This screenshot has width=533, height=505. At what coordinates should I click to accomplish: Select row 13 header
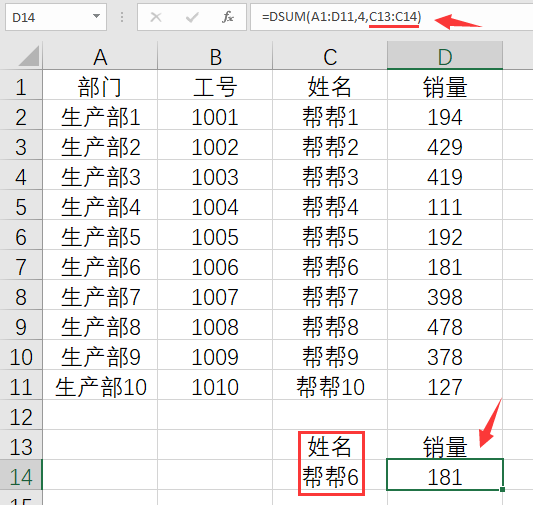[x=21, y=445]
